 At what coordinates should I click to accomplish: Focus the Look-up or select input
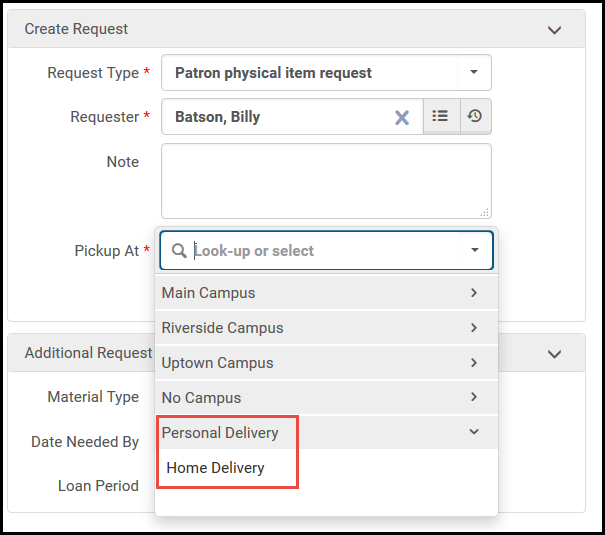pyautogui.click(x=324, y=251)
